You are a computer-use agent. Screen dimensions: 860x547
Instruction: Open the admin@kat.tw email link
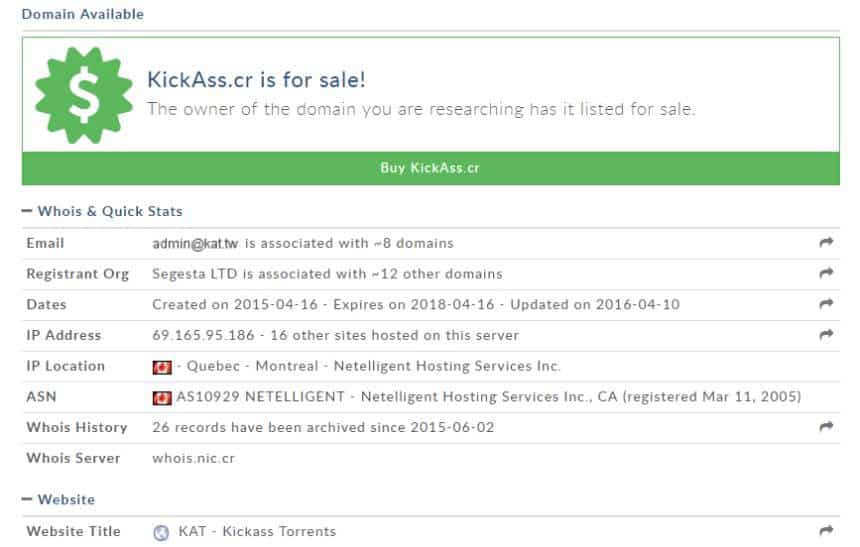[x=195, y=244]
